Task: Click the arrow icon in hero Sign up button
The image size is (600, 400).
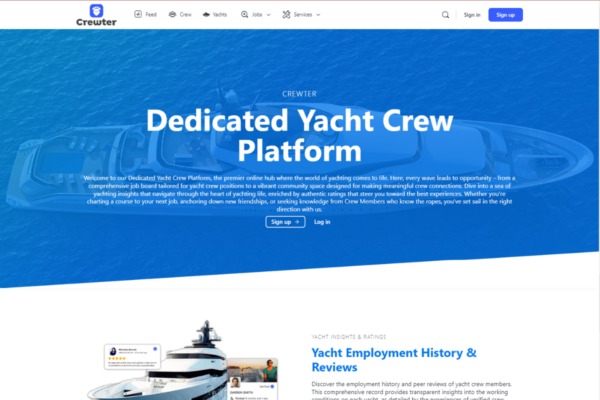Action: [297, 222]
